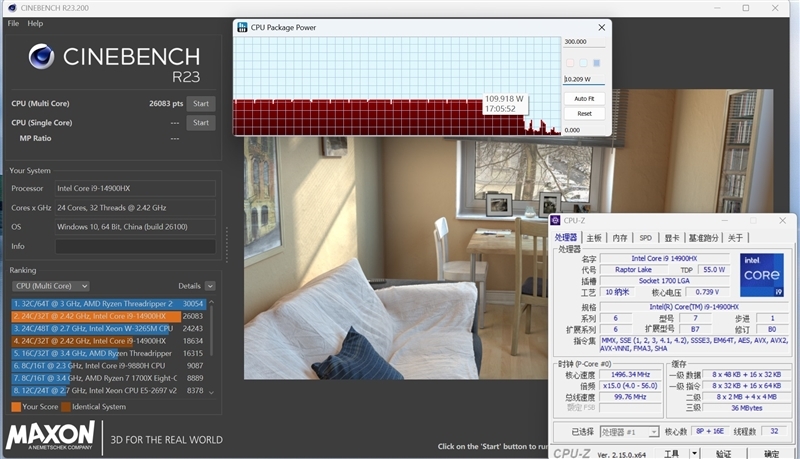The height and width of the screenshot is (459, 800).
Task: Click the Intel Core i9 14900HX name field
Action: pos(664,259)
